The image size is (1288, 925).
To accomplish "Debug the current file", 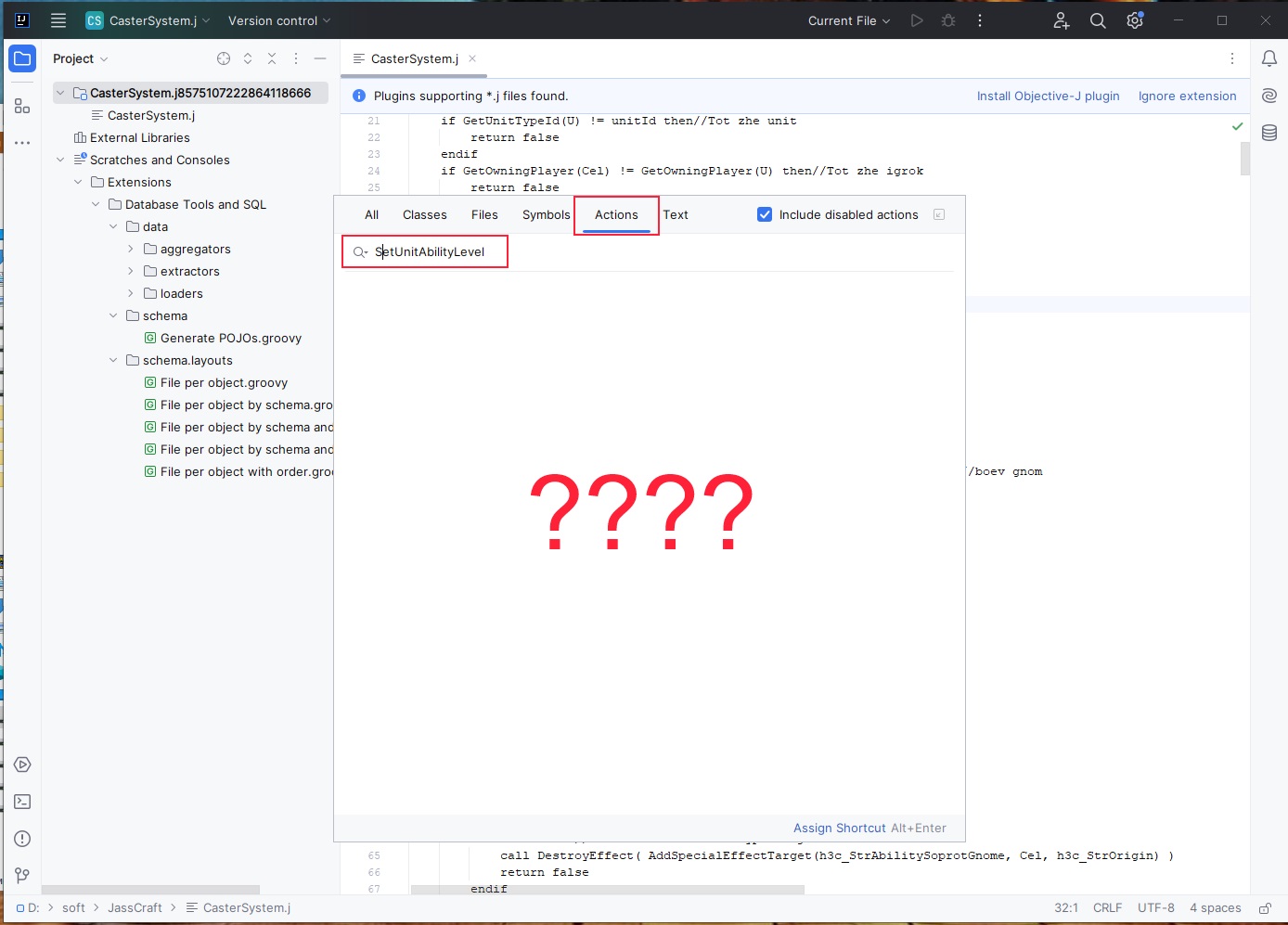I will [948, 20].
